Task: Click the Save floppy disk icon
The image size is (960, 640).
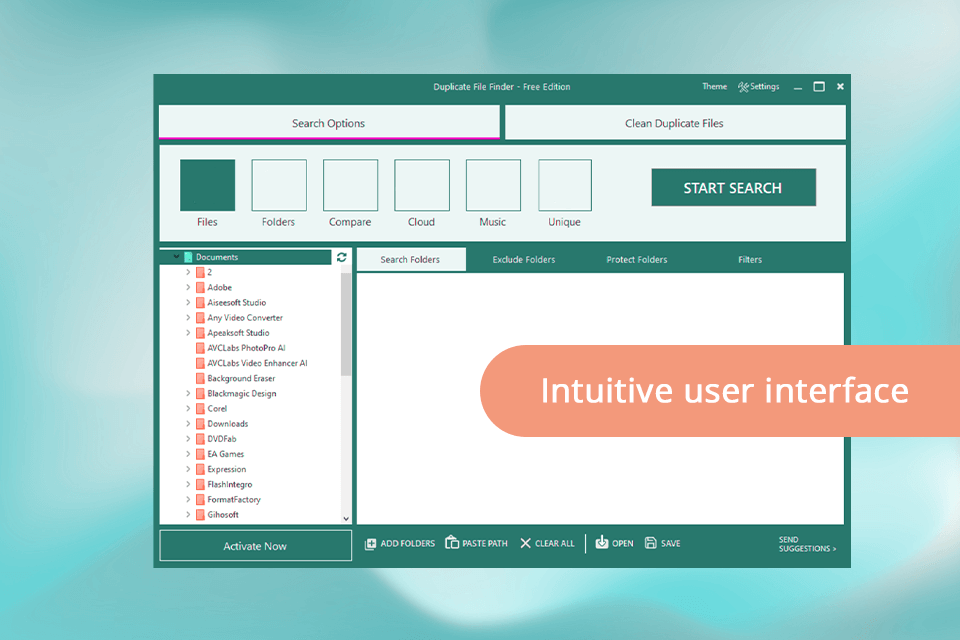Action: 651,543
